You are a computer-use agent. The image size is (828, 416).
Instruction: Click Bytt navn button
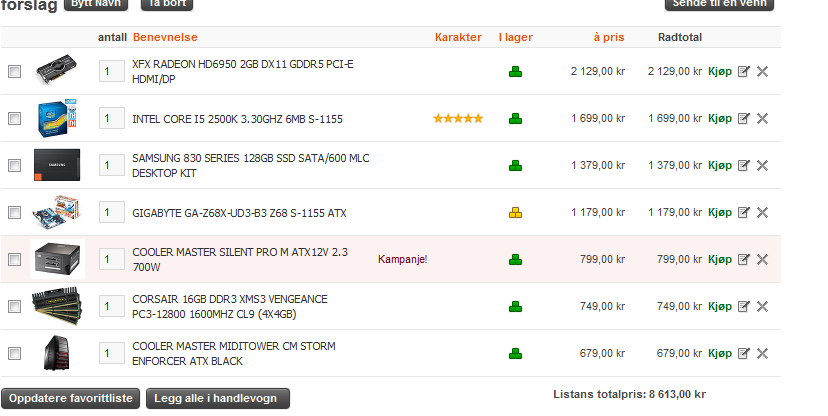(x=96, y=4)
